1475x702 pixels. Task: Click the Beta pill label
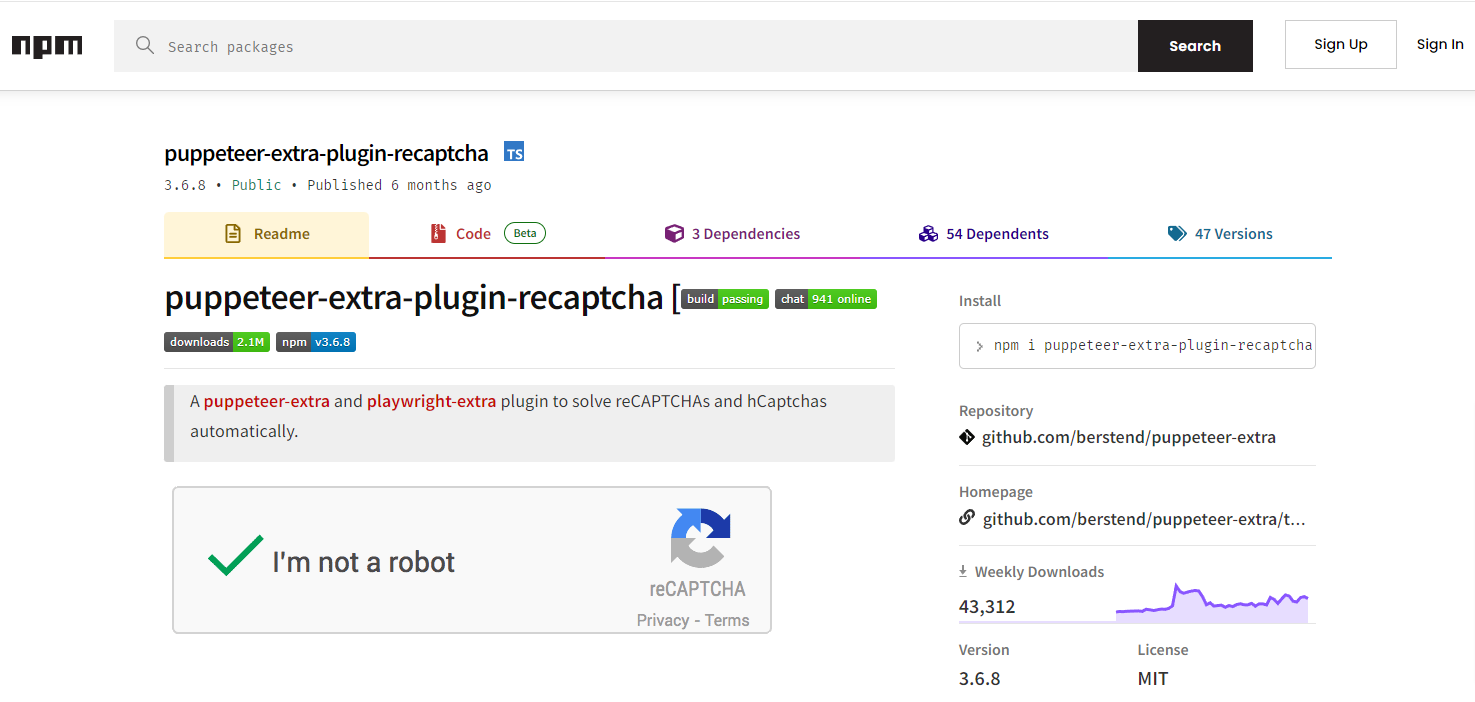(525, 234)
